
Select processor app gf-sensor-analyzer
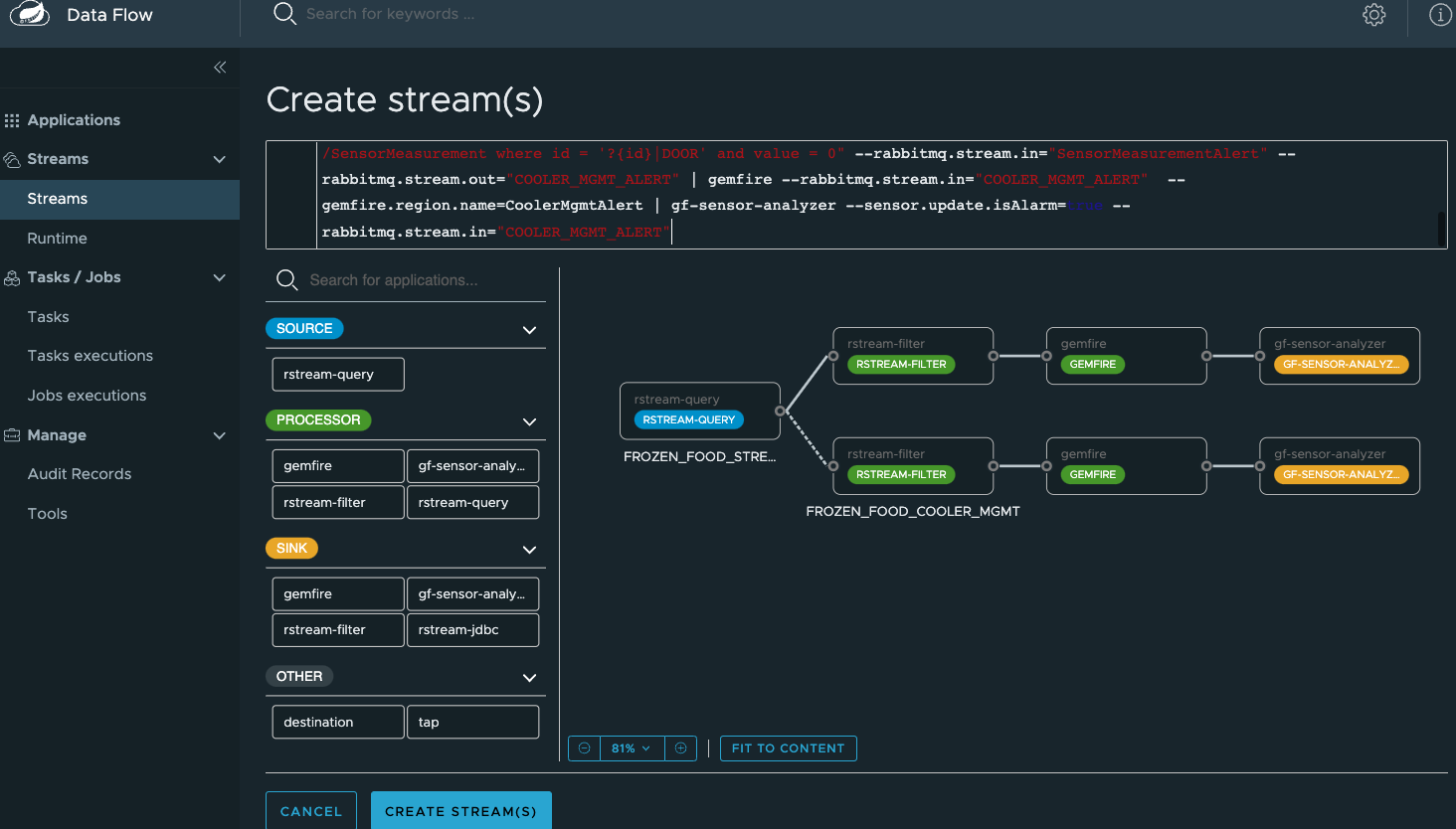click(x=472, y=466)
